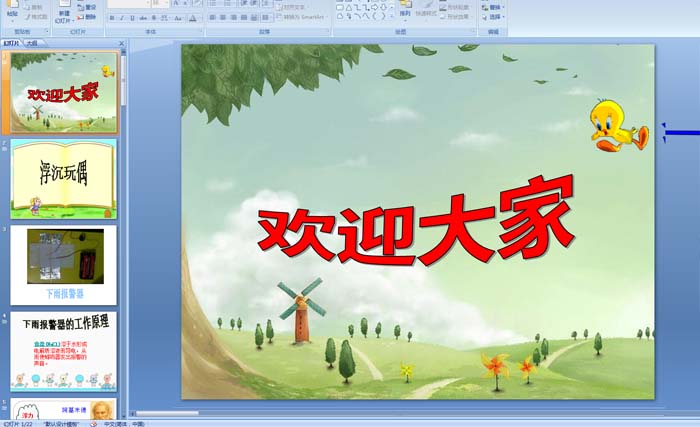Open the Change Case (Aa) menu
The image size is (700, 427).
pos(178,18)
